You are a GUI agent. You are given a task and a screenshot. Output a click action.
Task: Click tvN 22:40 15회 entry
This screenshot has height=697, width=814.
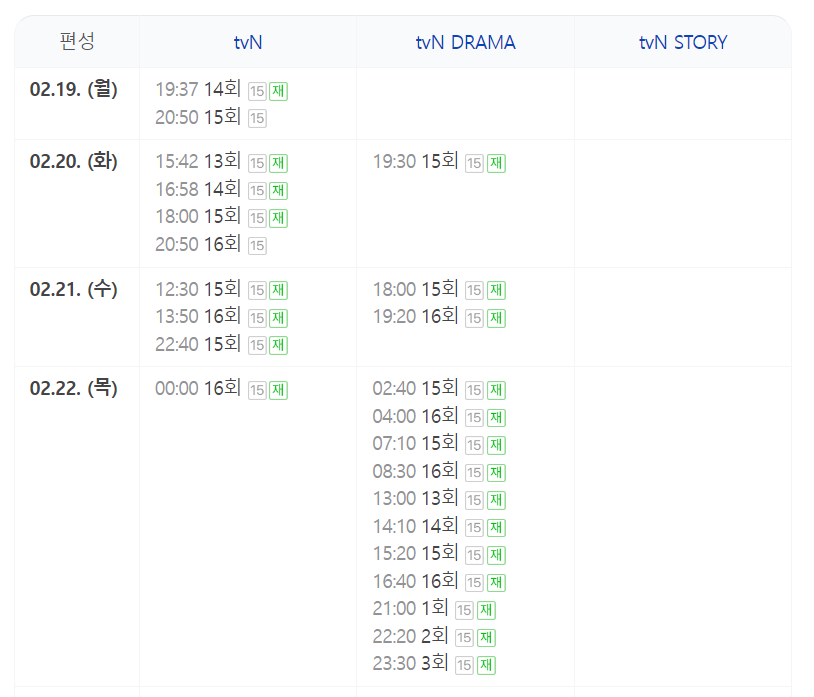pyautogui.click(x=222, y=344)
